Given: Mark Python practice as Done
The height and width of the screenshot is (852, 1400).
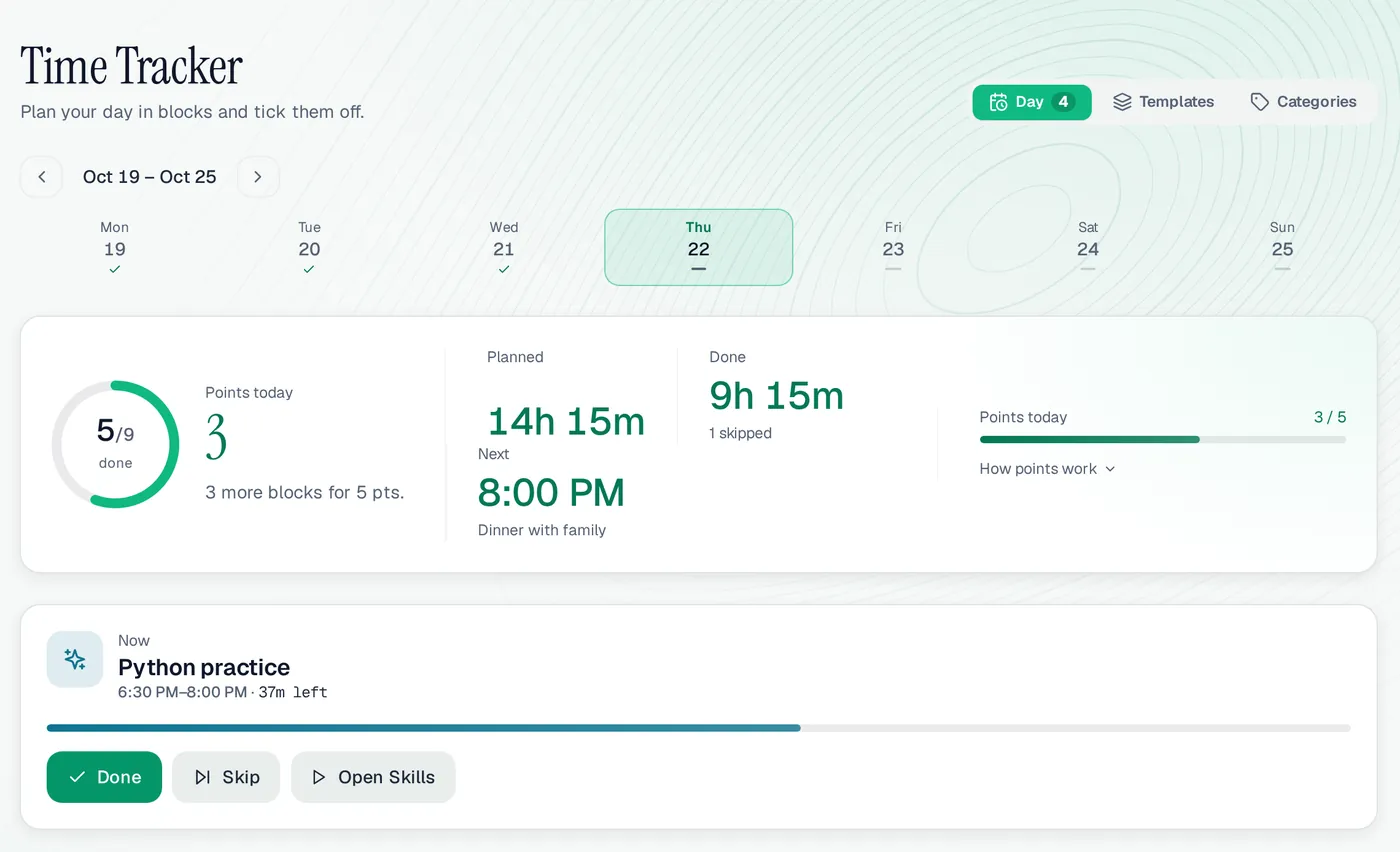Looking at the screenshot, I should click(x=104, y=777).
